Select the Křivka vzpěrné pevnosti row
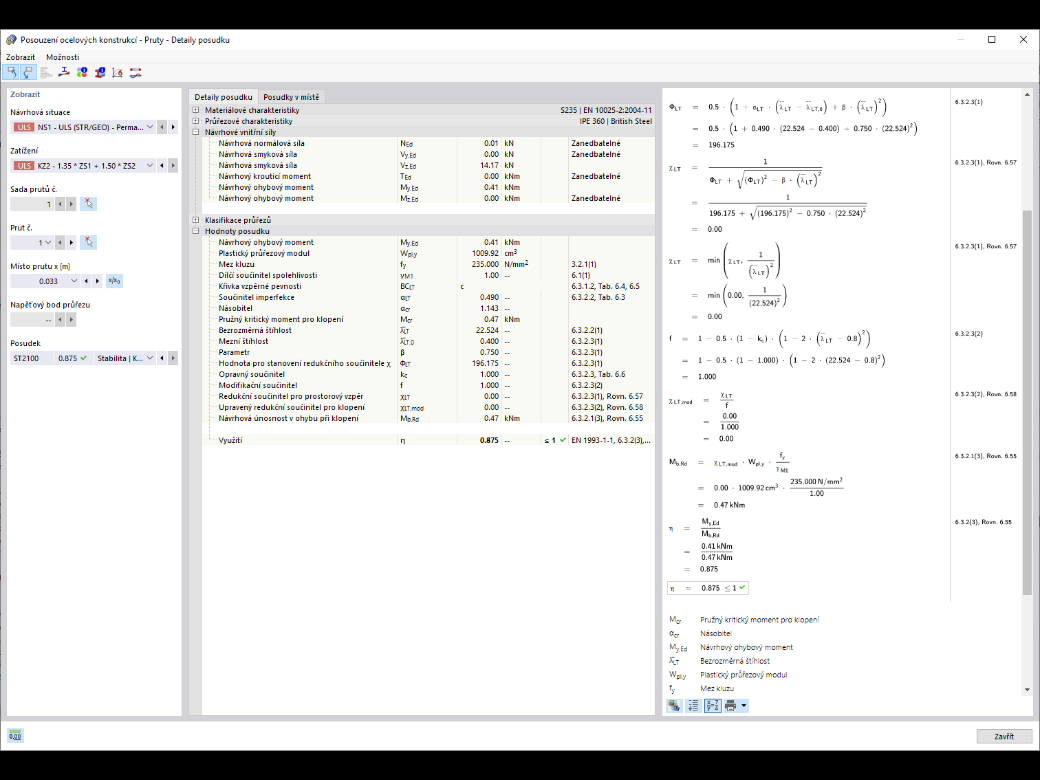1040x780 pixels. pyautogui.click(x=428, y=287)
